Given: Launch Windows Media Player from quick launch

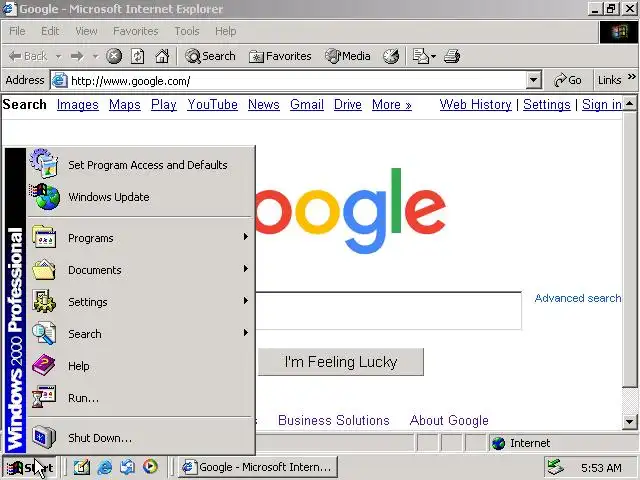Looking at the screenshot, I should click(x=151, y=467).
